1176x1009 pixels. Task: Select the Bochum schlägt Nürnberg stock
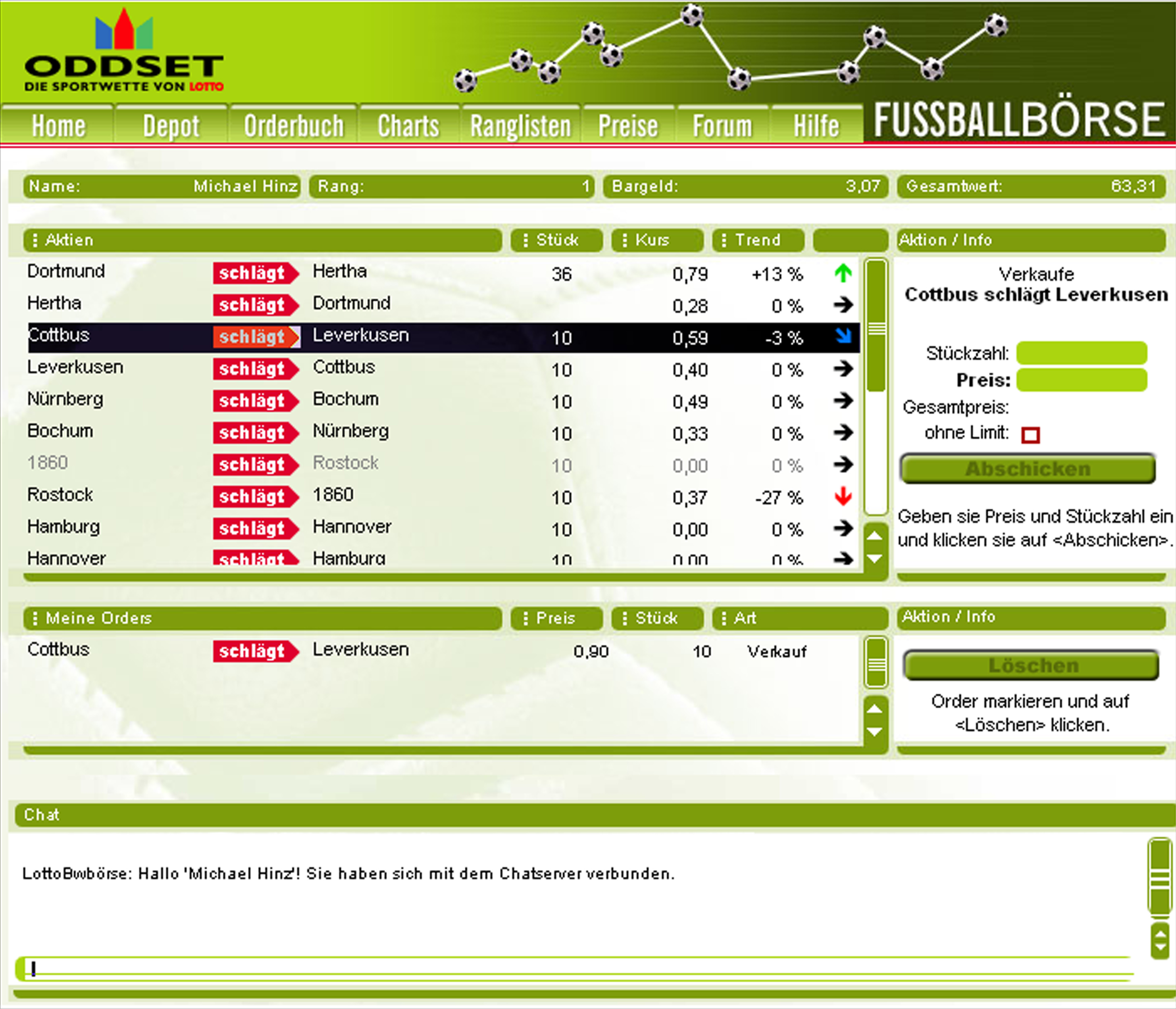click(x=443, y=433)
